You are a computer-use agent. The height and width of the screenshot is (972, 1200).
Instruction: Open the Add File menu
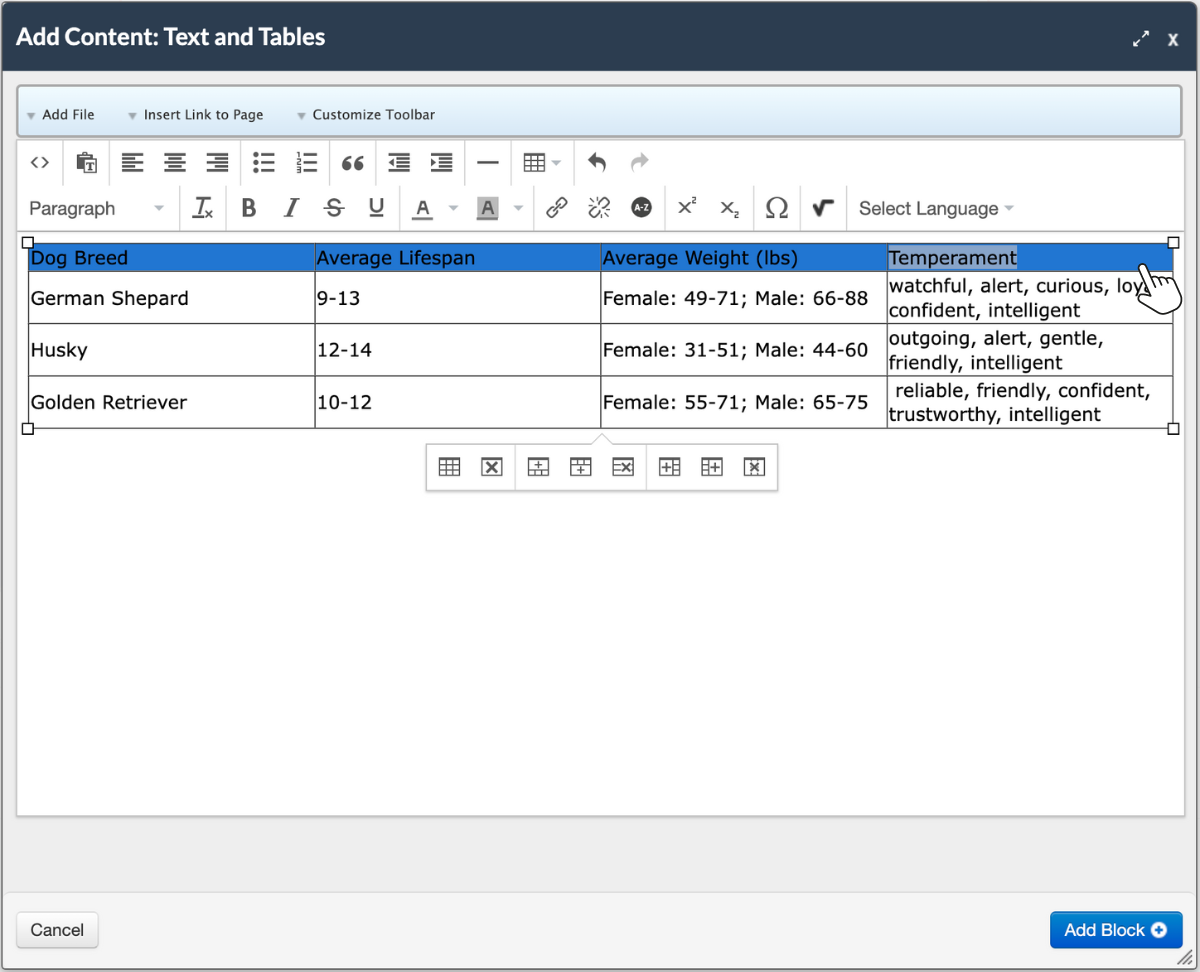click(61, 115)
